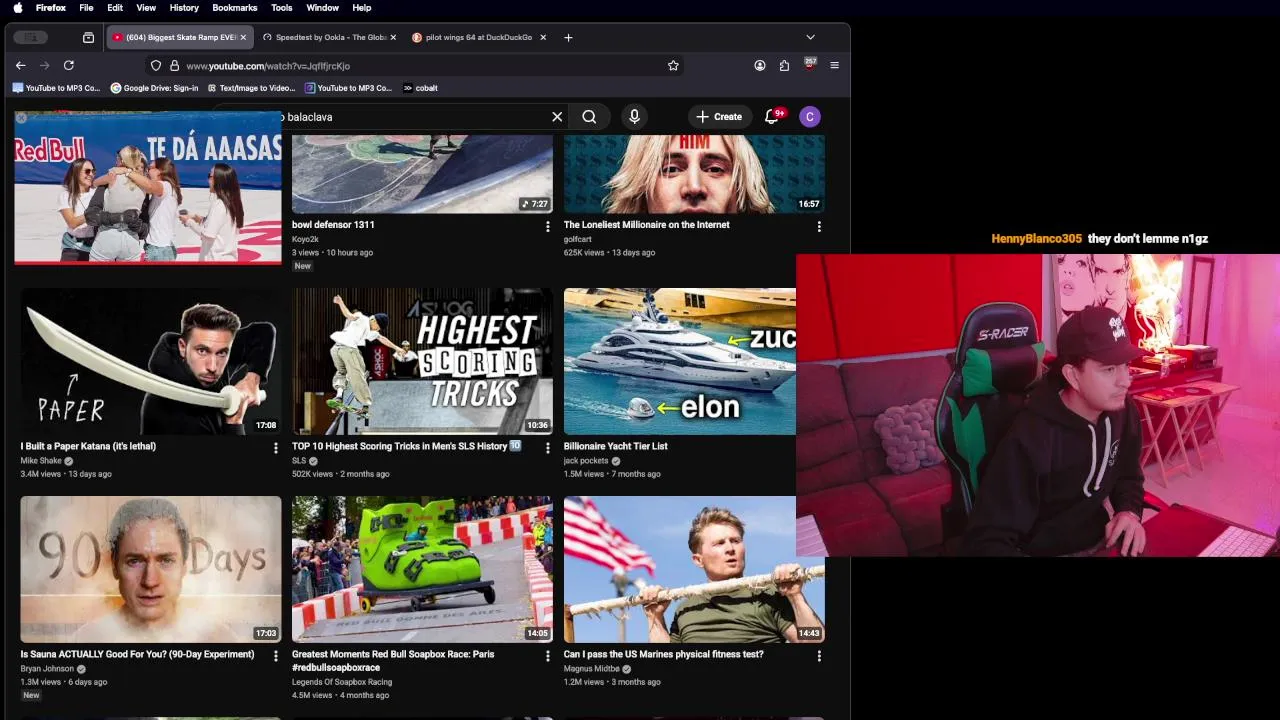Open more options for US Marines video
The width and height of the screenshot is (1280, 720).
click(819, 656)
